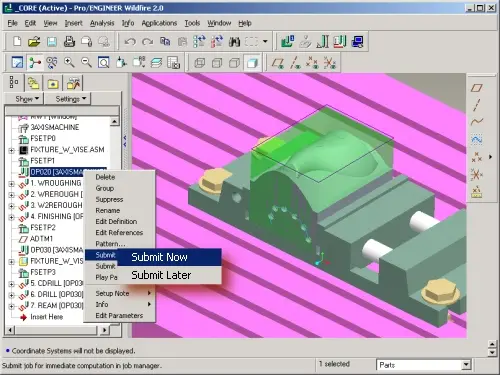Save the model with the floppy icon
This screenshot has height=375, width=500.
52,42
